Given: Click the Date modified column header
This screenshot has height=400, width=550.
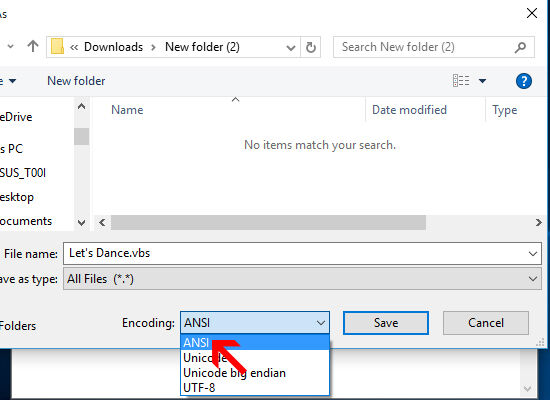Looking at the screenshot, I should tap(409, 110).
